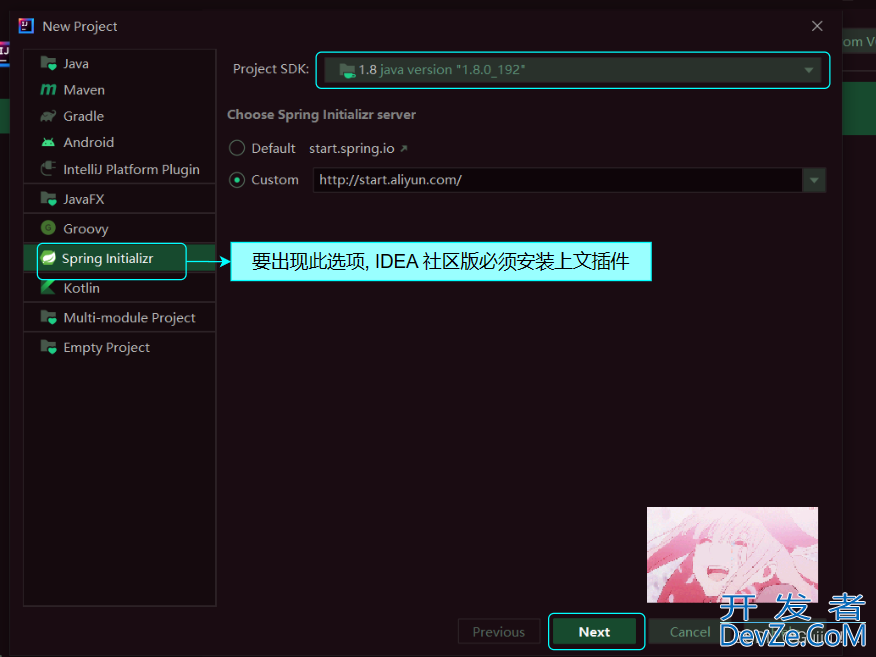Click the Maven 'm' icon
Image resolution: width=876 pixels, height=657 pixels.
coord(49,90)
